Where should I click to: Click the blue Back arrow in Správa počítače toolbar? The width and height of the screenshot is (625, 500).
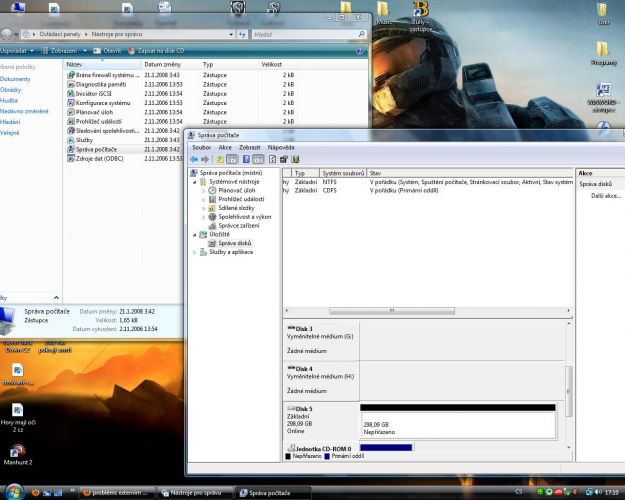point(194,159)
